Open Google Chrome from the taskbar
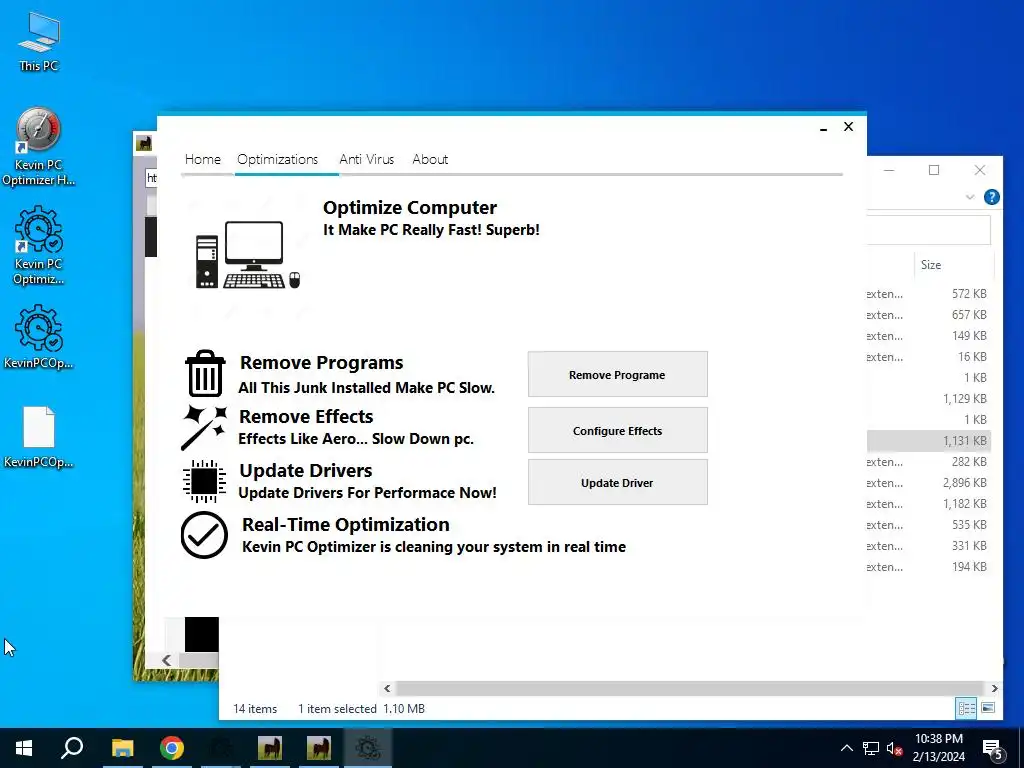Viewport: 1024px width, 768px height. tap(172, 748)
